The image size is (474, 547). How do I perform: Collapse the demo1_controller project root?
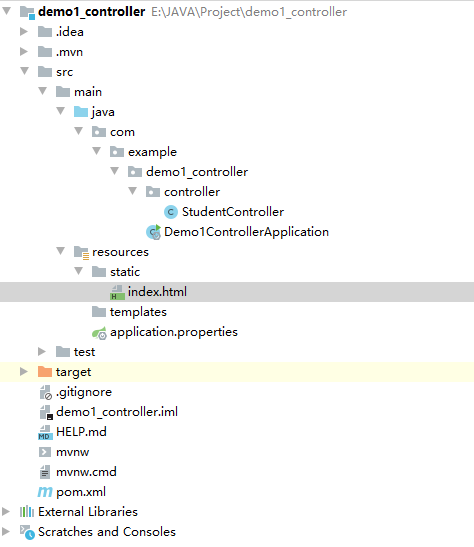coord(6,11)
